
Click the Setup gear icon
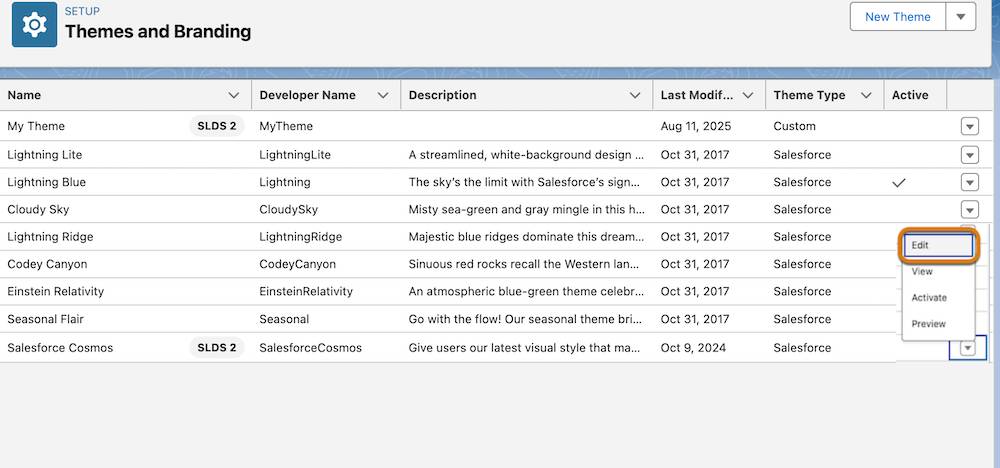[x=34, y=25]
